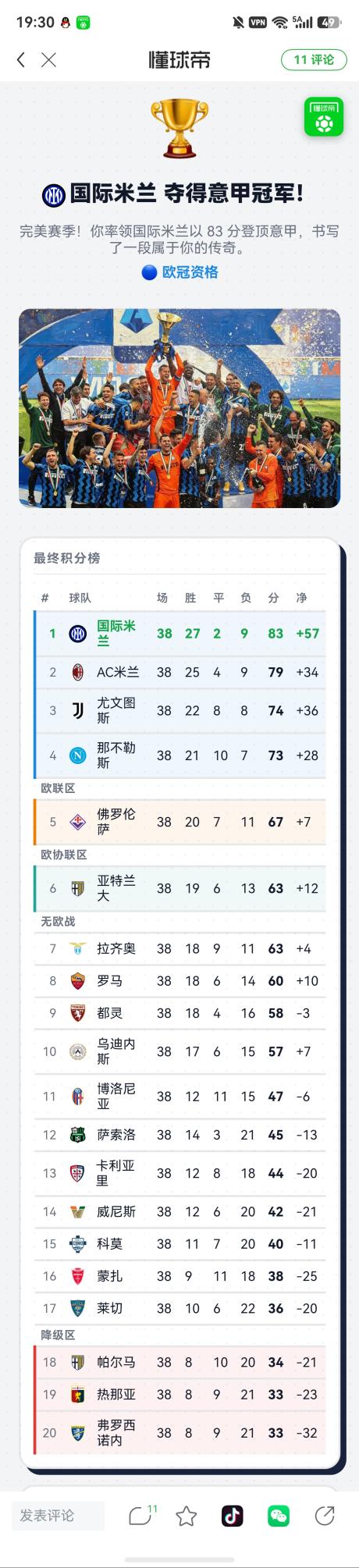Image resolution: width=359 pixels, height=1568 pixels.
Task: Select the 那不勒斯 standings row
Action: coord(179,755)
